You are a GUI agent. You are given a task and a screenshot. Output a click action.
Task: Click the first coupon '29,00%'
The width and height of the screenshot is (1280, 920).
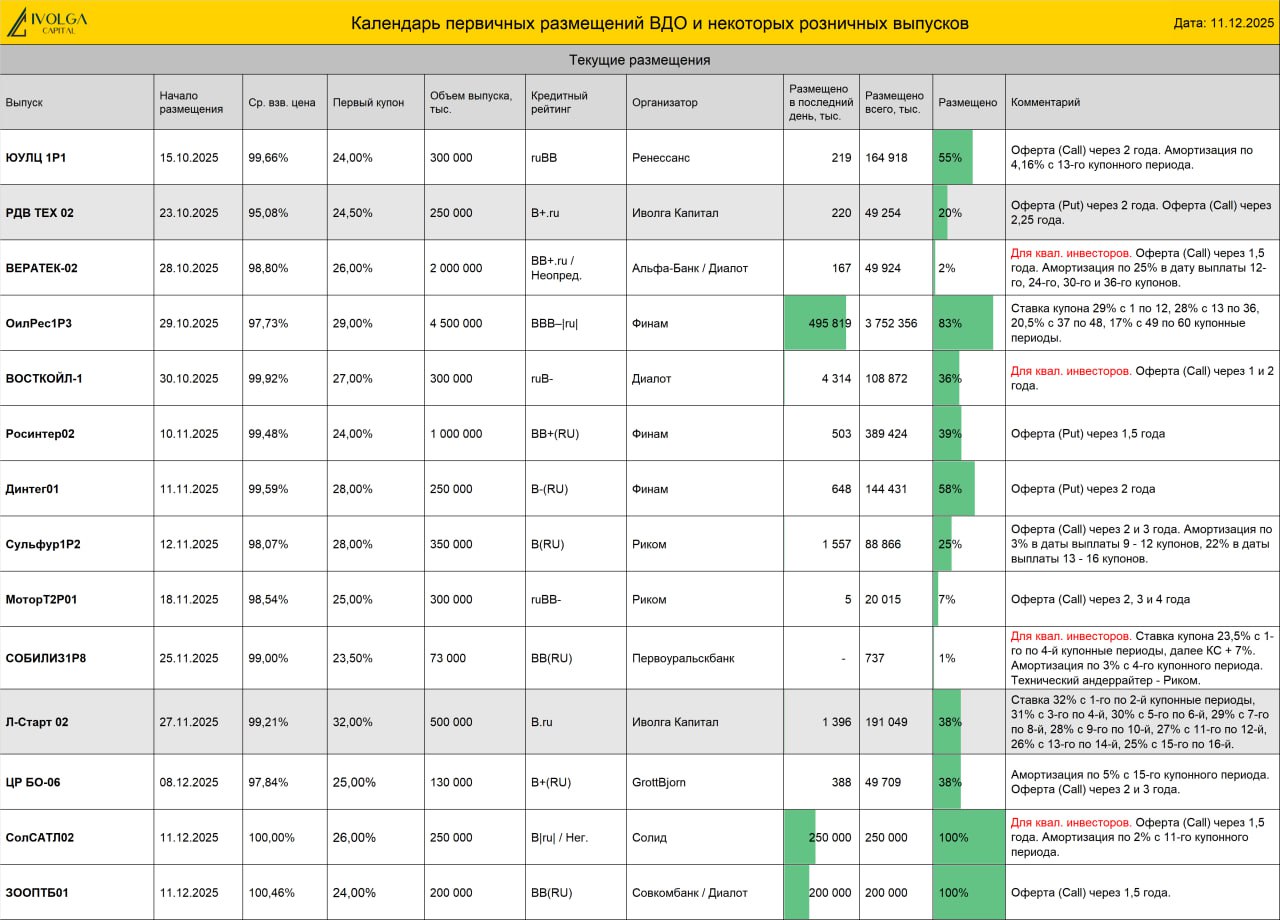coord(353,323)
